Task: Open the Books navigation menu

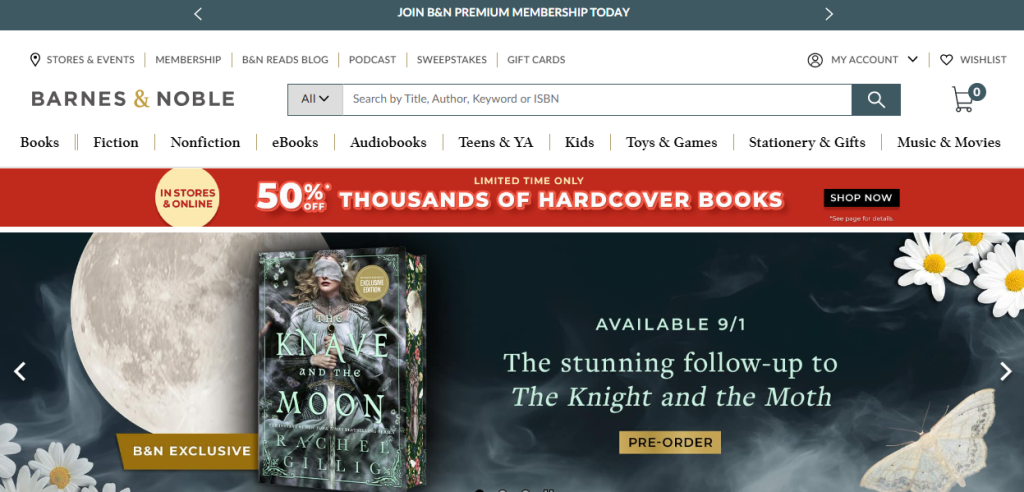Action: click(39, 142)
